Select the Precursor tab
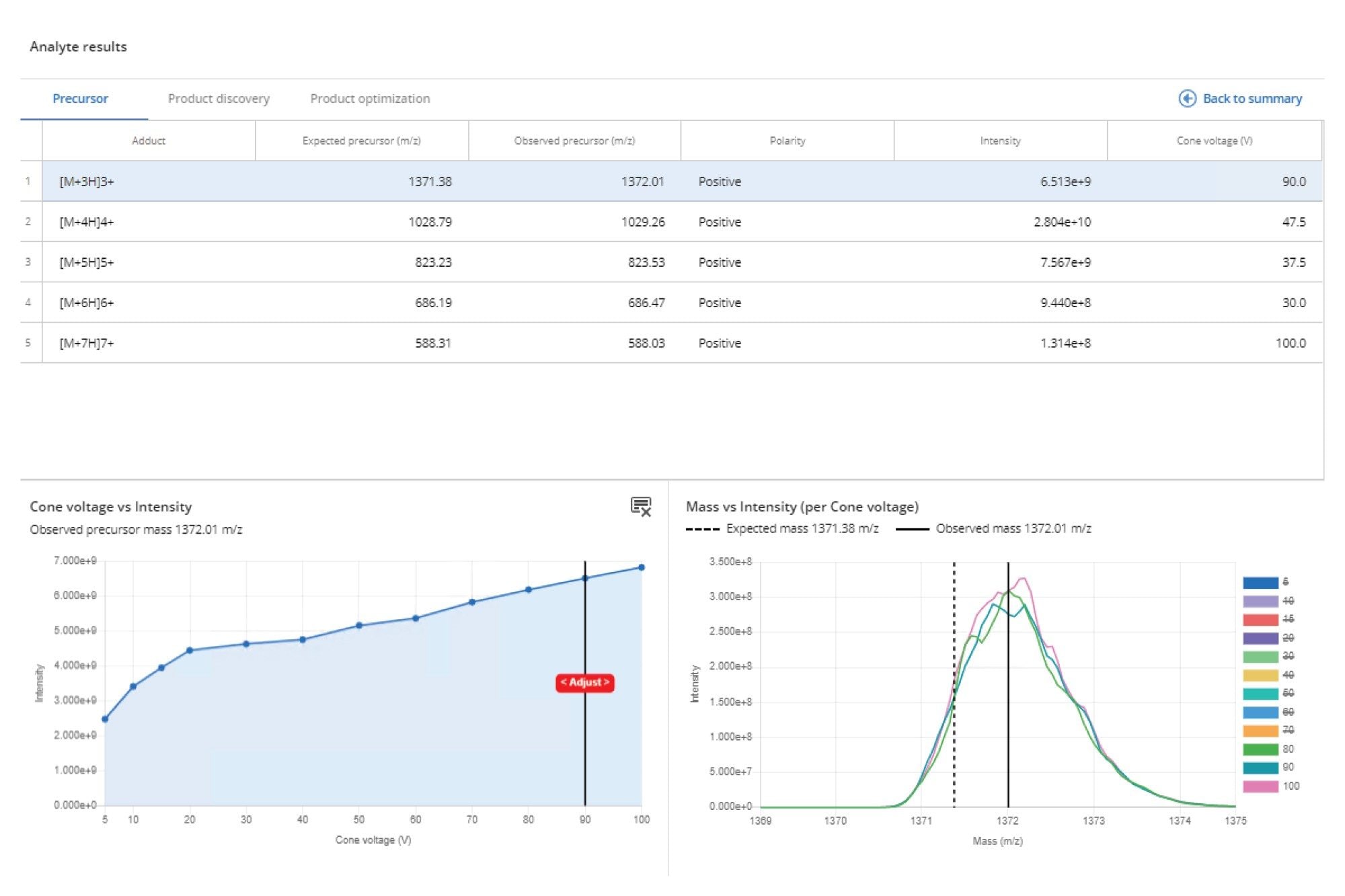Screen dimensions: 1345x896 [x=80, y=99]
